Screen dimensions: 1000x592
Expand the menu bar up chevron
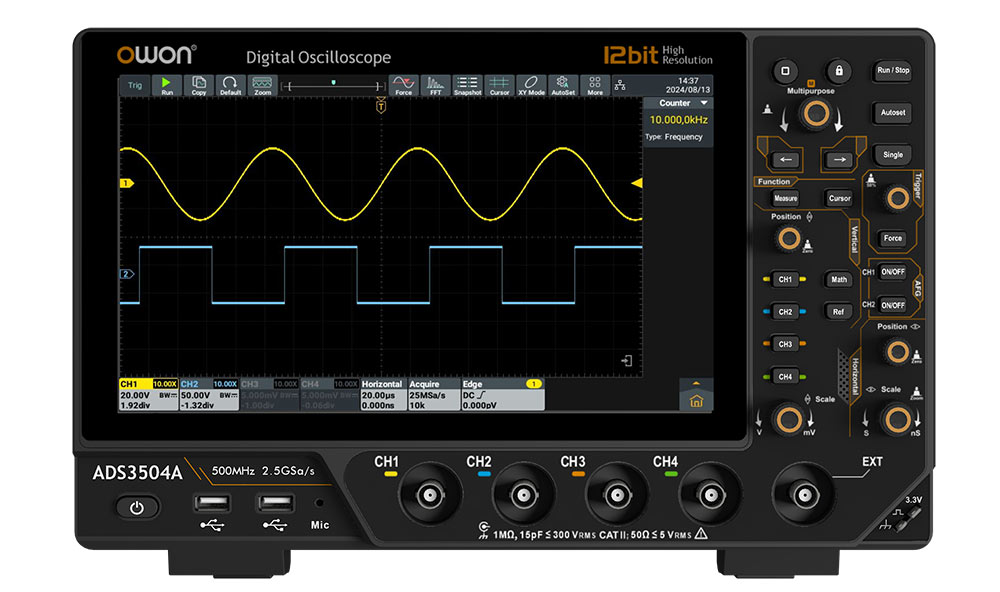[696, 384]
